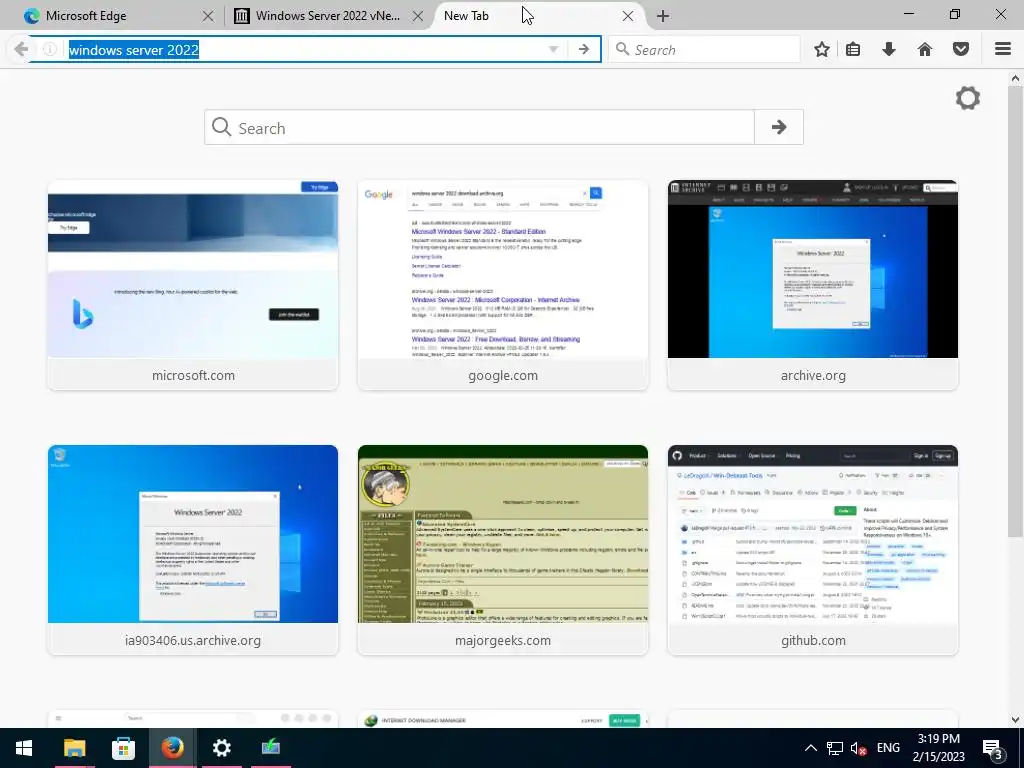Open Settings gear on taskbar
Viewport: 1024px width, 768px height.
coord(221,748)
